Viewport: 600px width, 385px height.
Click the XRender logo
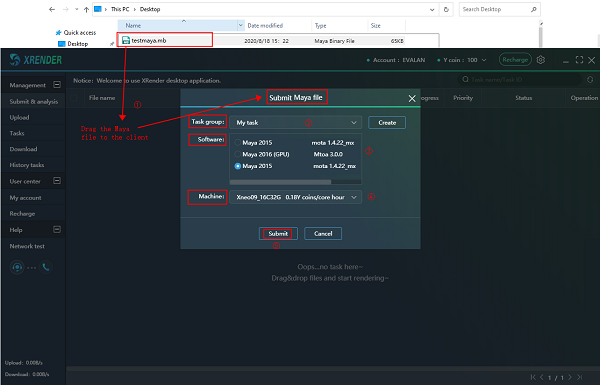[36, 60]
